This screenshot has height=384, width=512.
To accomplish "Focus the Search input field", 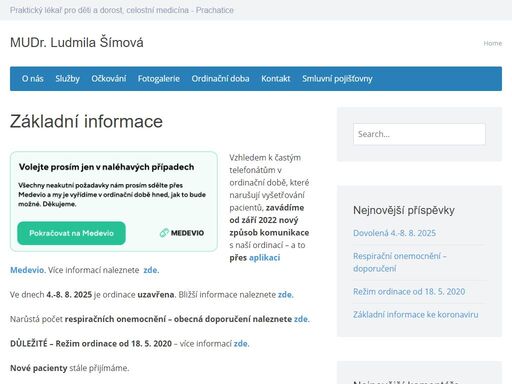I will (419, 134).
